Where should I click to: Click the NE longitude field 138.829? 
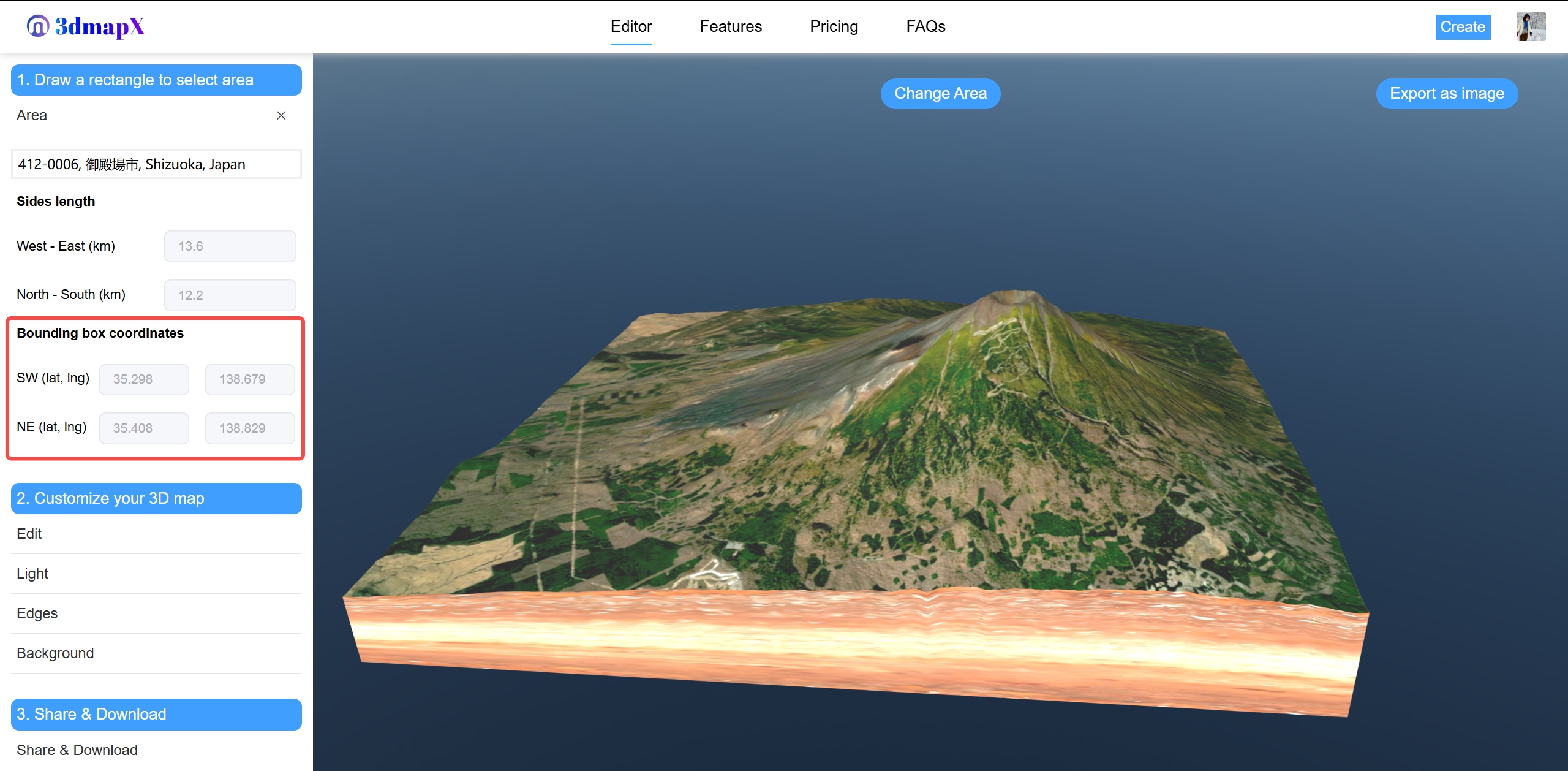(250, 428)
